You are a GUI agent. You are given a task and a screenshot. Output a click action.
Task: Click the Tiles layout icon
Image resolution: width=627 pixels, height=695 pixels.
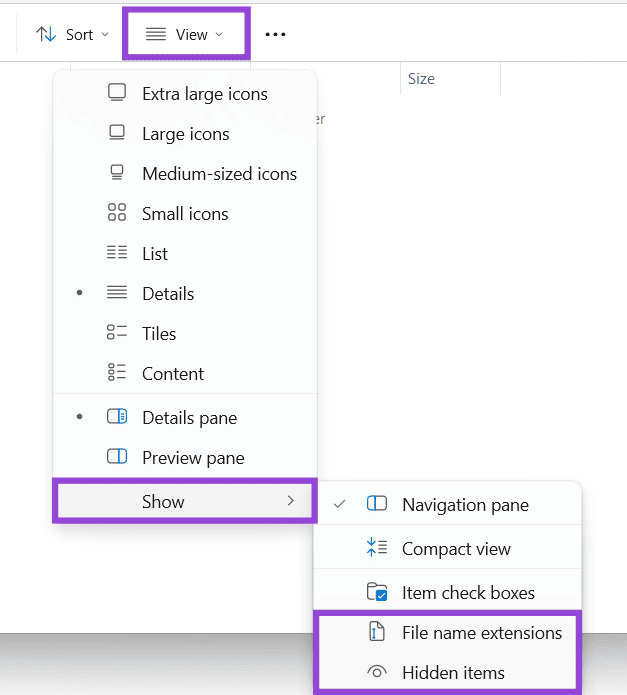(117, 333)
